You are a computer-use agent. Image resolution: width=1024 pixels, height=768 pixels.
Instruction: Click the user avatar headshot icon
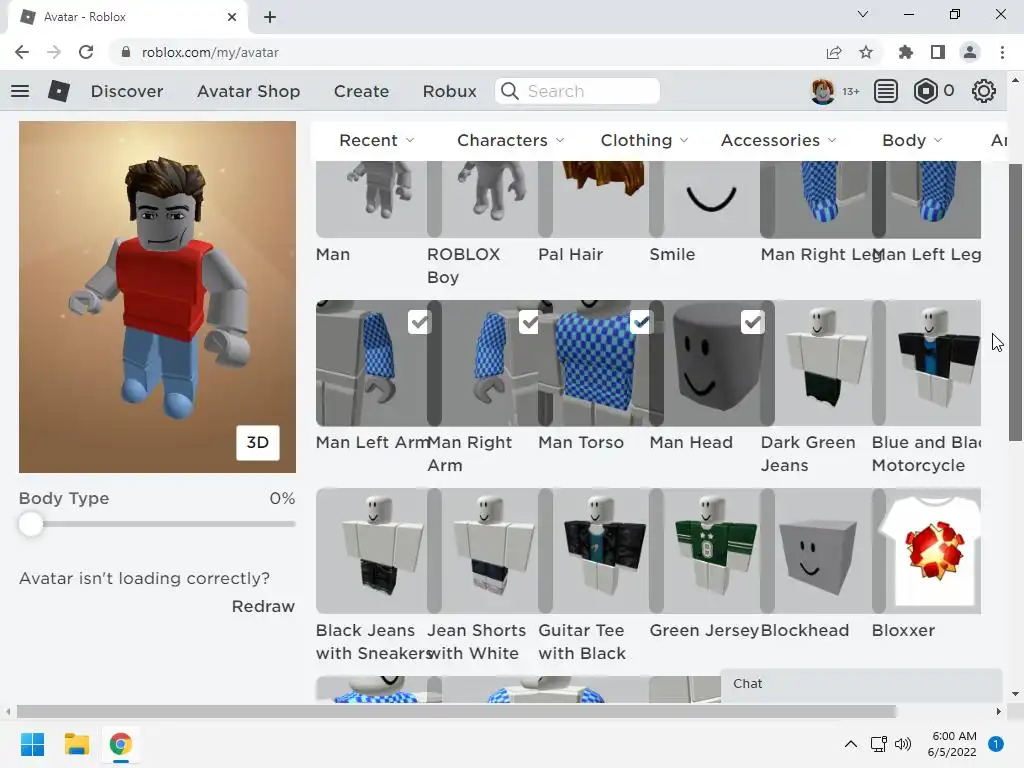click(823, 91)
